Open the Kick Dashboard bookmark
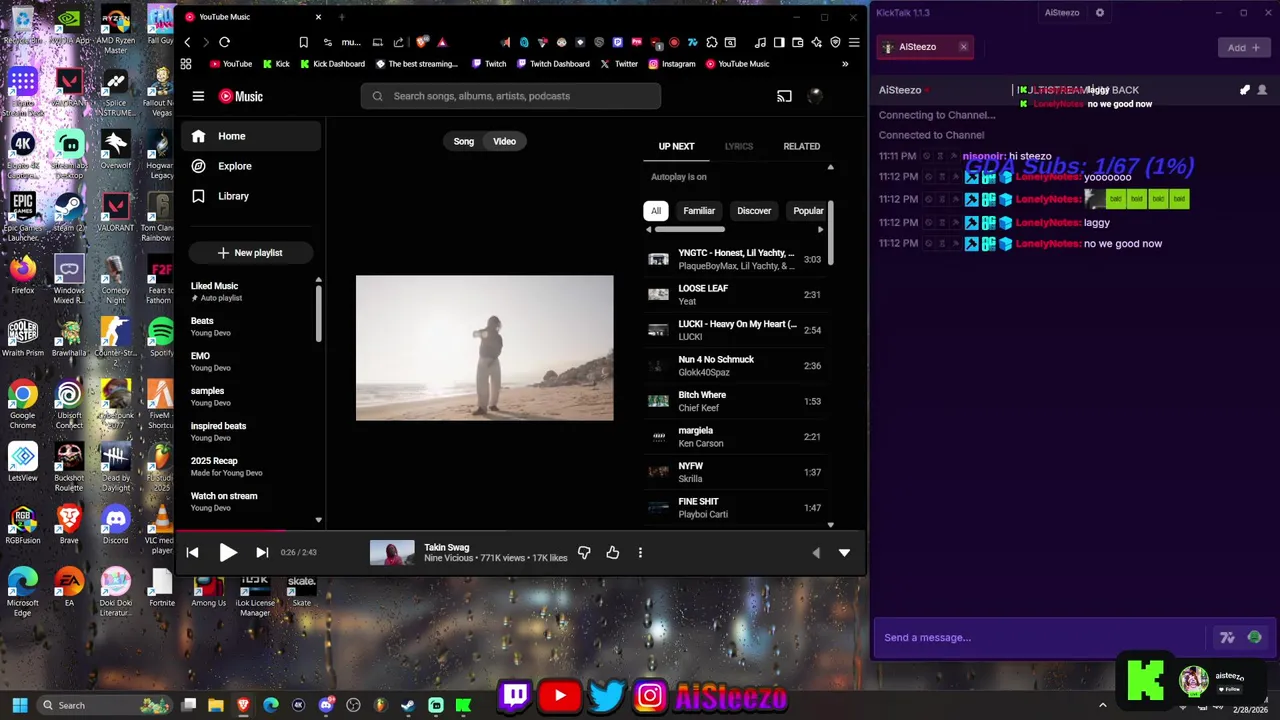This screenshot has width=1280, height=720. tap(332, 64)
